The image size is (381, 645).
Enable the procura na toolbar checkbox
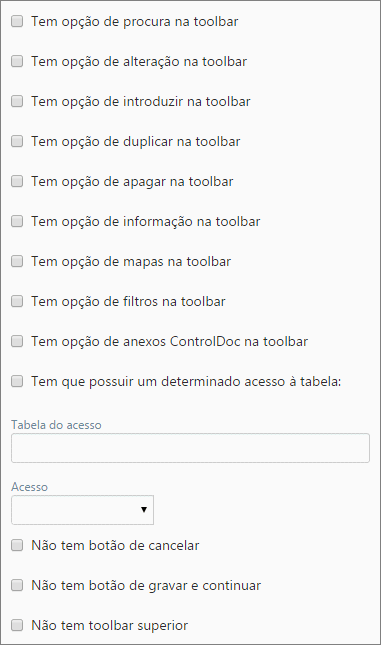[17, 21]
